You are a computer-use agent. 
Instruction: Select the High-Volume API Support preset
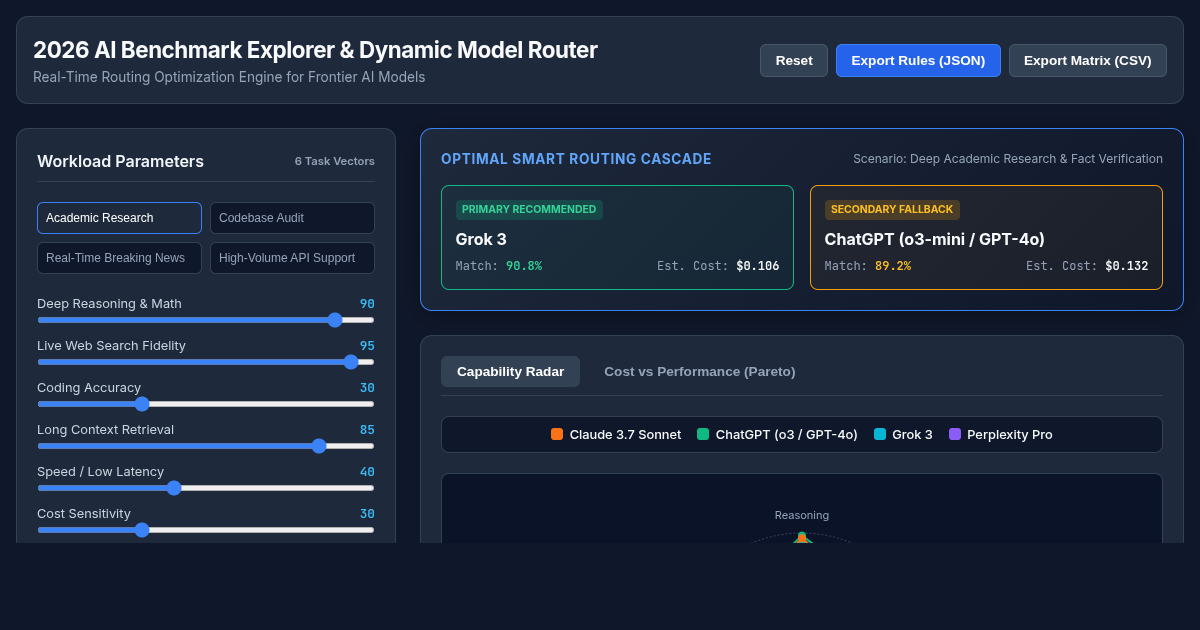coord(292,258)
